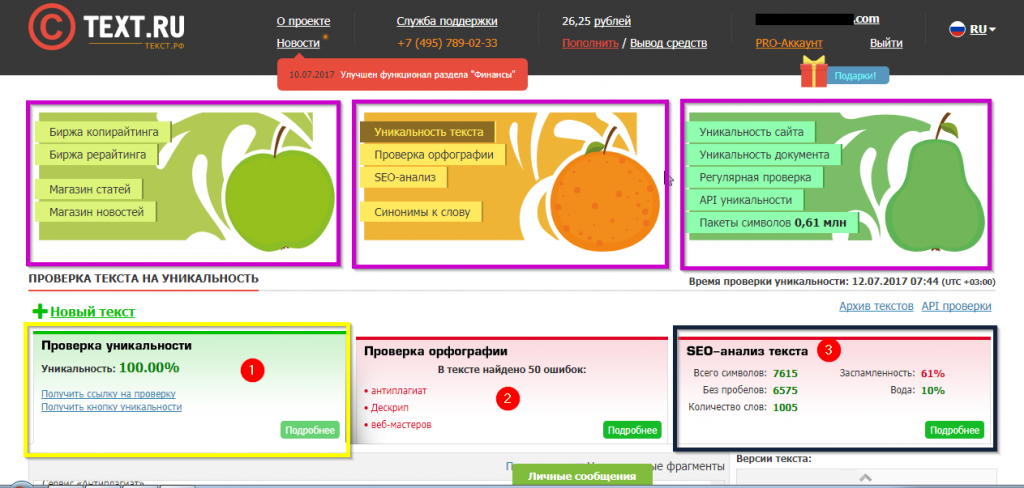
Task: Open Биржа рерайтинга menu item
Action: pos(97,155)
